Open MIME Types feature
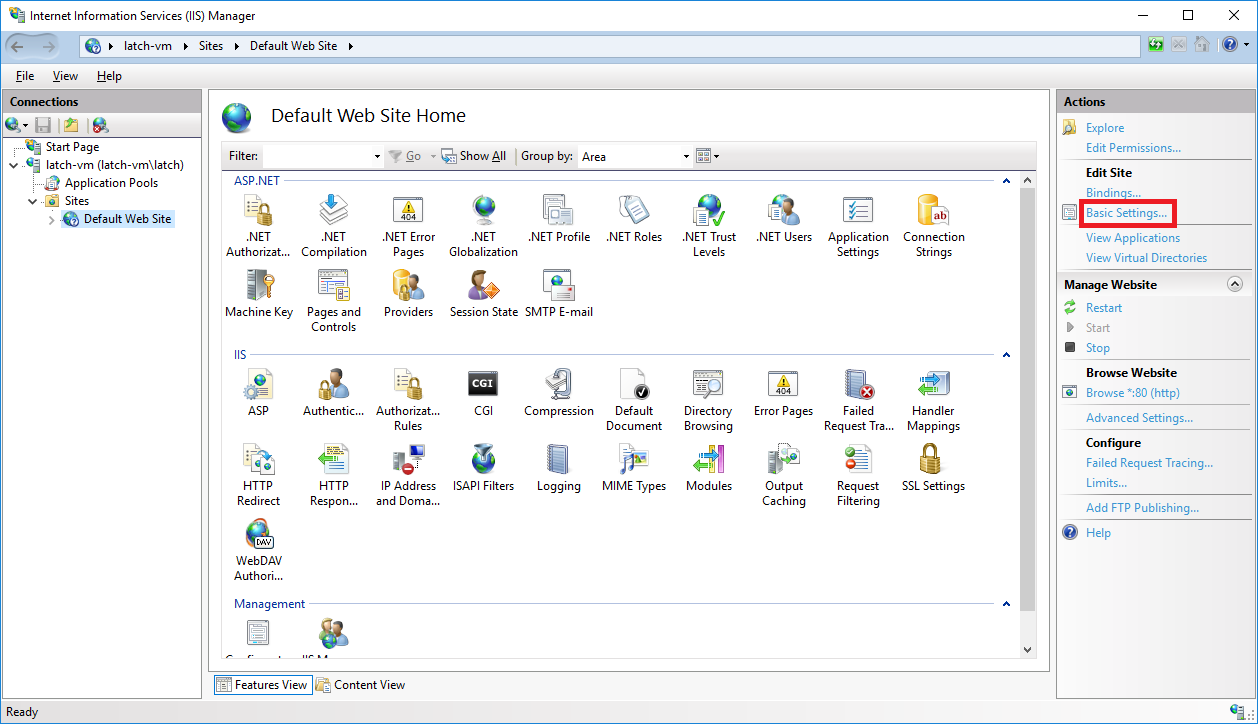Image resolution: width=1258 pixels, height=724 pixels. pos(633,468)
